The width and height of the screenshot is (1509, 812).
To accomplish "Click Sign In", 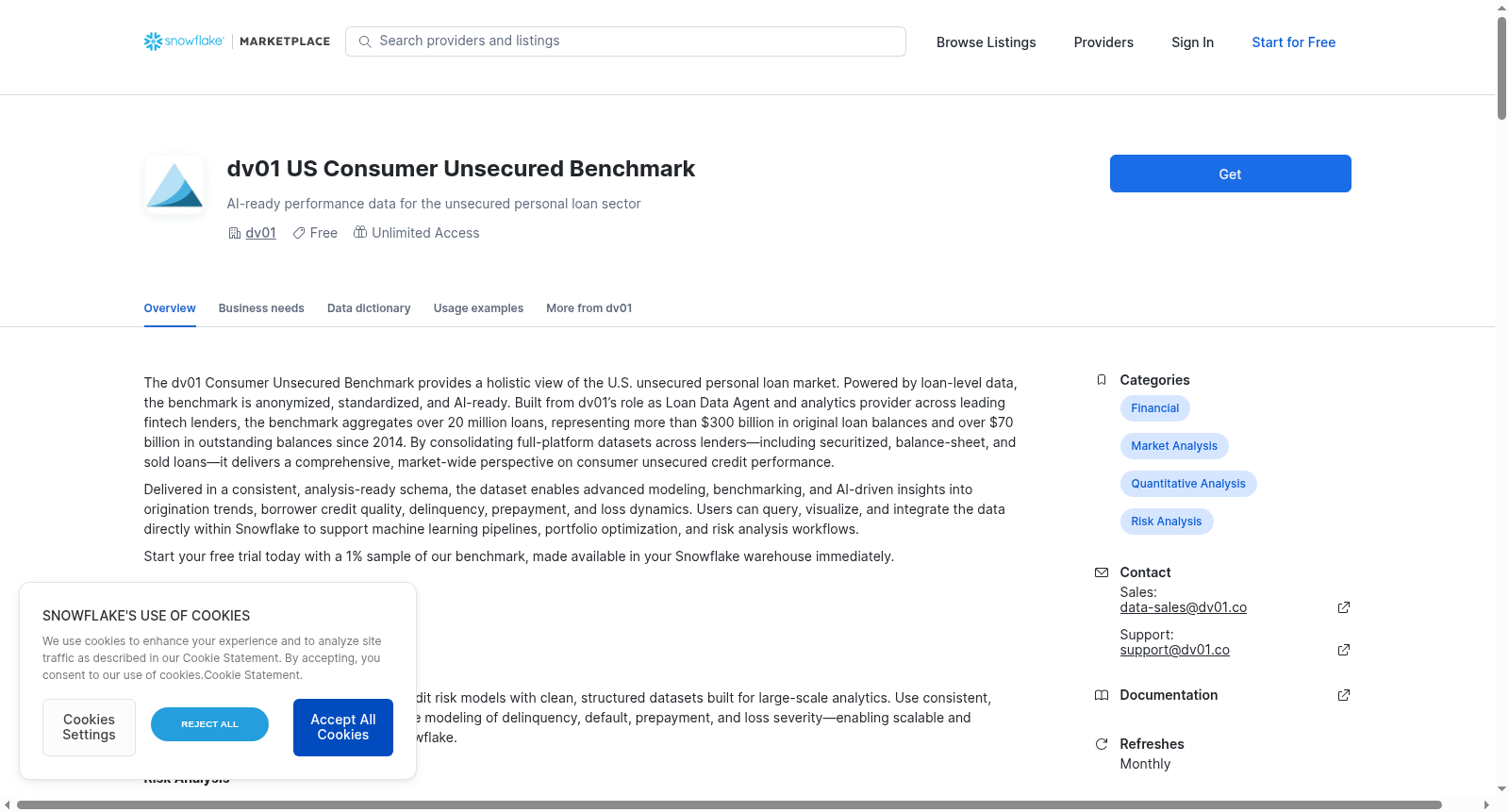I will coord(1192,42).
